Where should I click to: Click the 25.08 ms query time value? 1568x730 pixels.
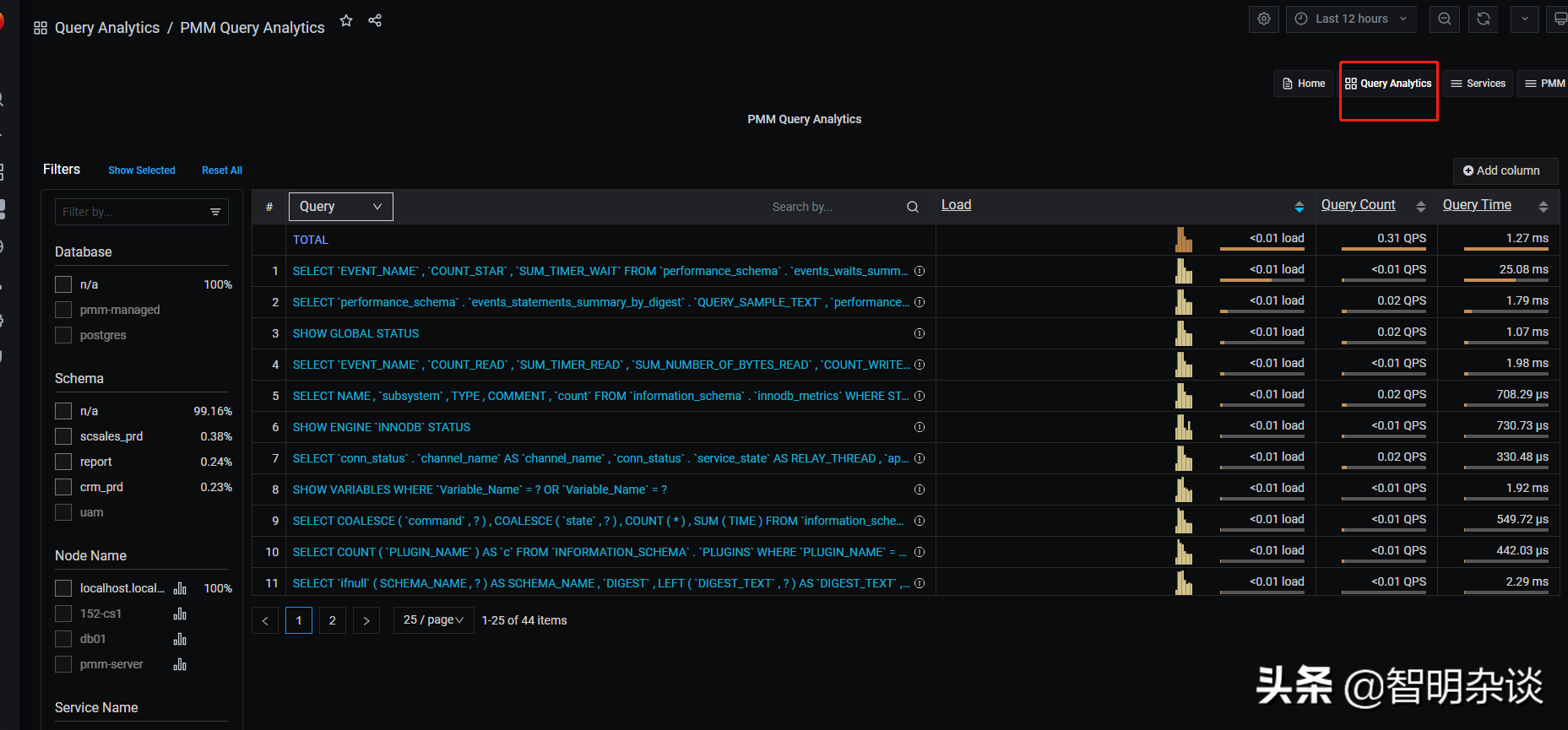pos(1523,269)
